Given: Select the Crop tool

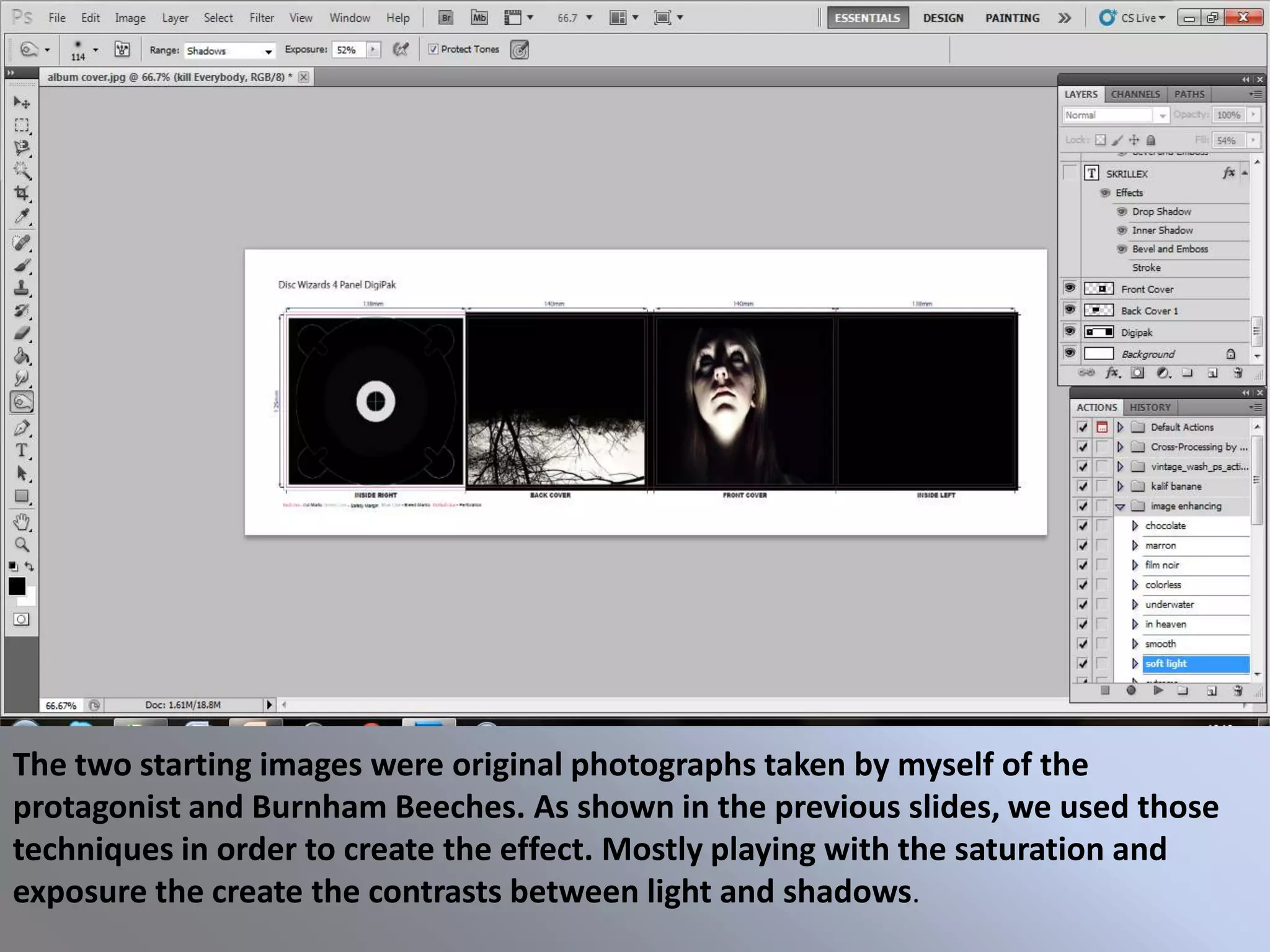Looking at the screenshot, I should [22, 193].
